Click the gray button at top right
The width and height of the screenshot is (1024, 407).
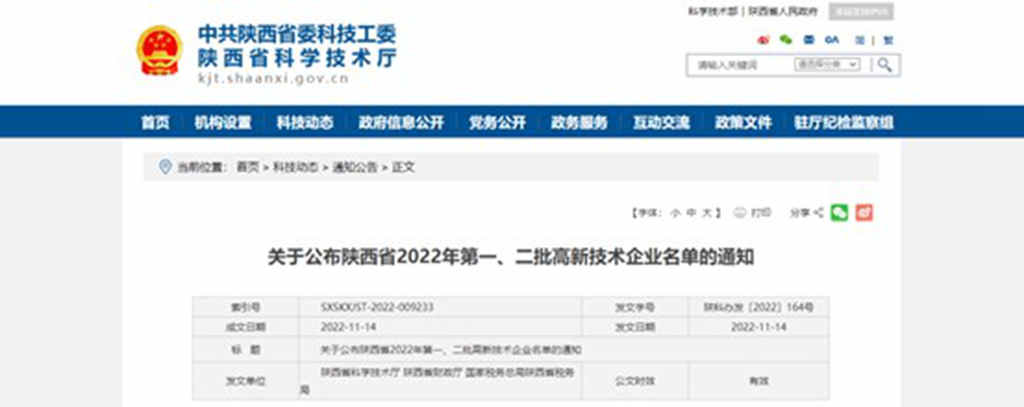[861, 11]
